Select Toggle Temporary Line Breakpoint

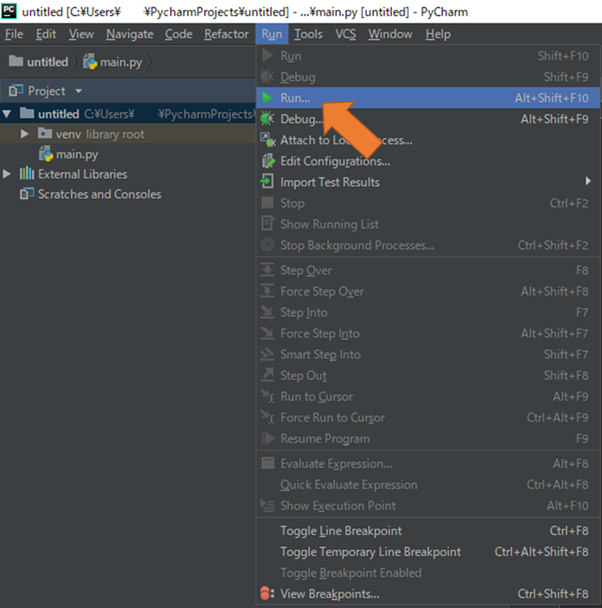(428, 551)
